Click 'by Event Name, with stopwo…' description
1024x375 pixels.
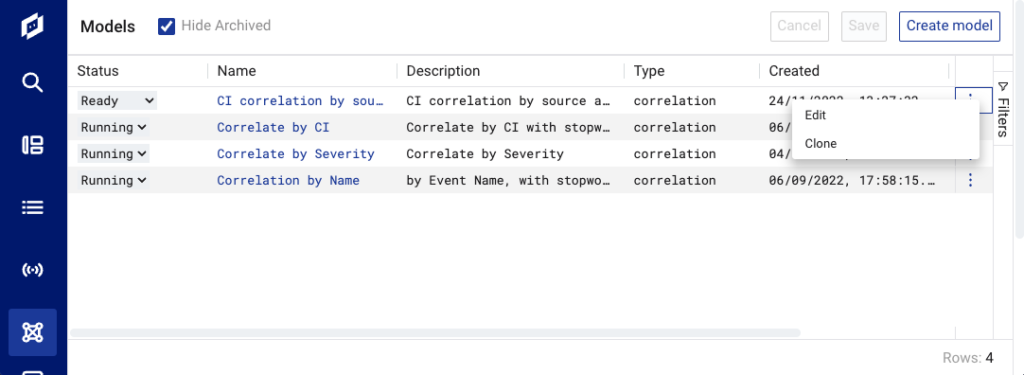pos(509,180)
